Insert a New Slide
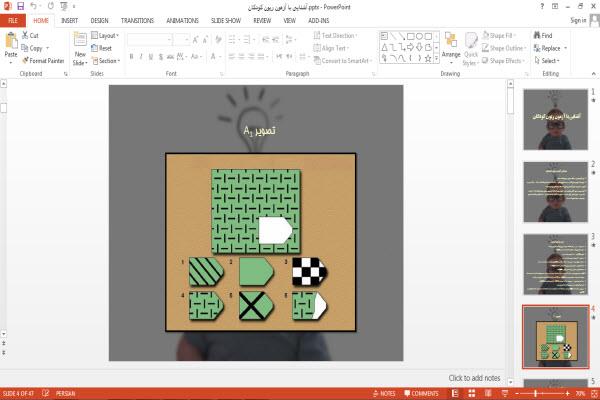 point(80,49)
